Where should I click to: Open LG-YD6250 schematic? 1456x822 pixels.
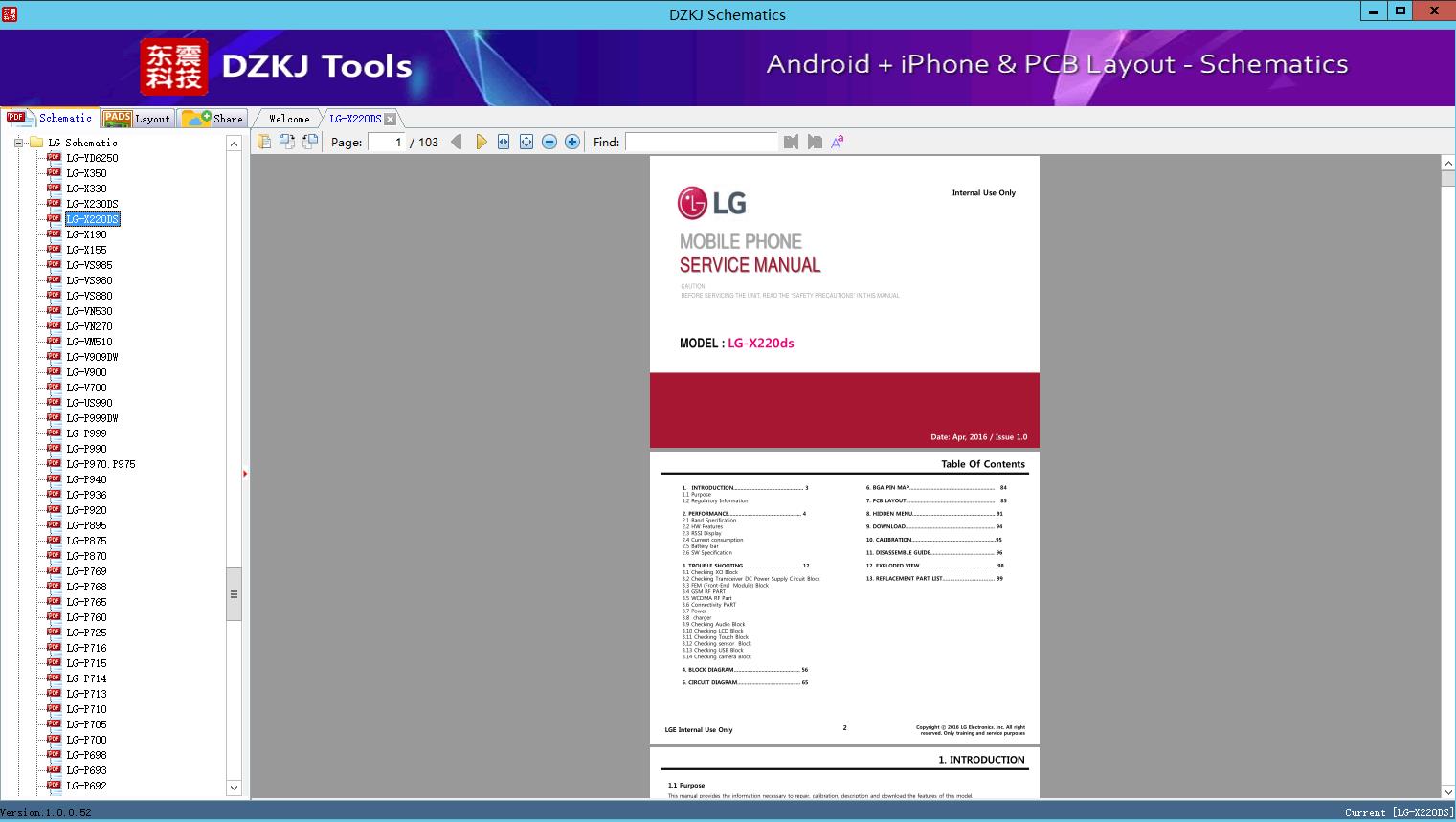[x=92, y=158]
